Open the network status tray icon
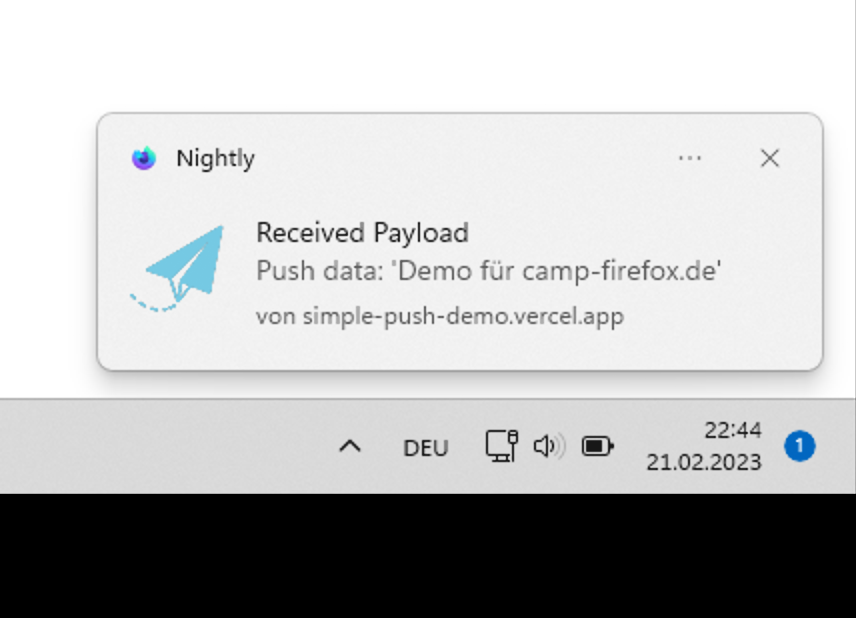Viewport: 856px width, 618px height. [501, 446]
